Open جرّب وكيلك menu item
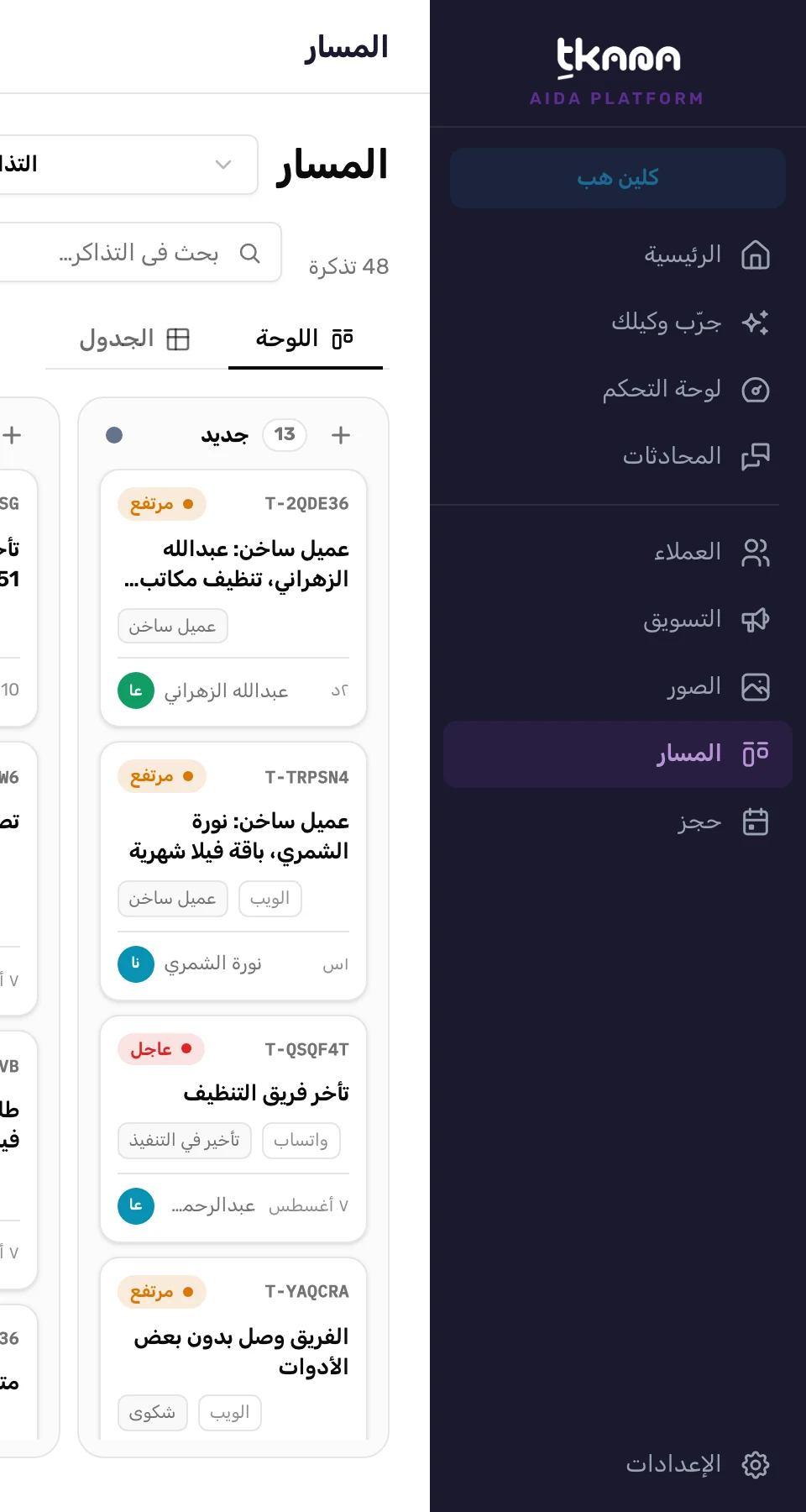The image size is (806, 1512). point(618,322)
